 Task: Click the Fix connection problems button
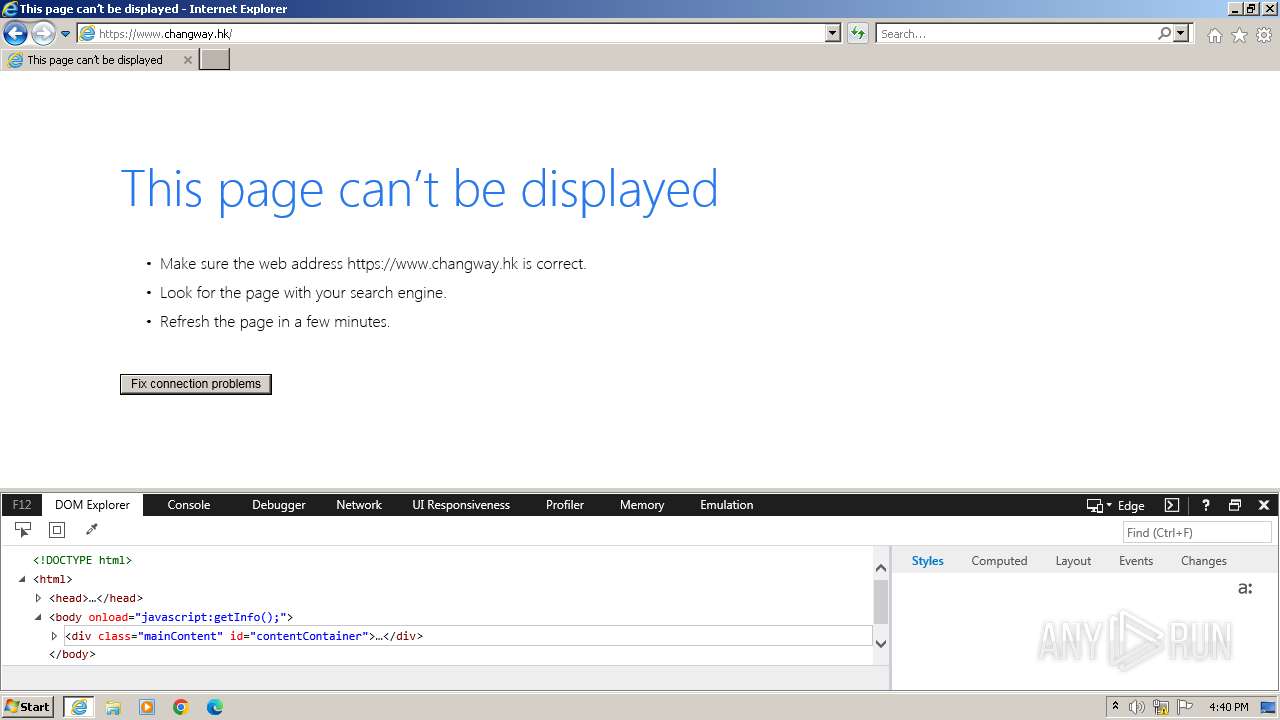[x=196, y=384]
